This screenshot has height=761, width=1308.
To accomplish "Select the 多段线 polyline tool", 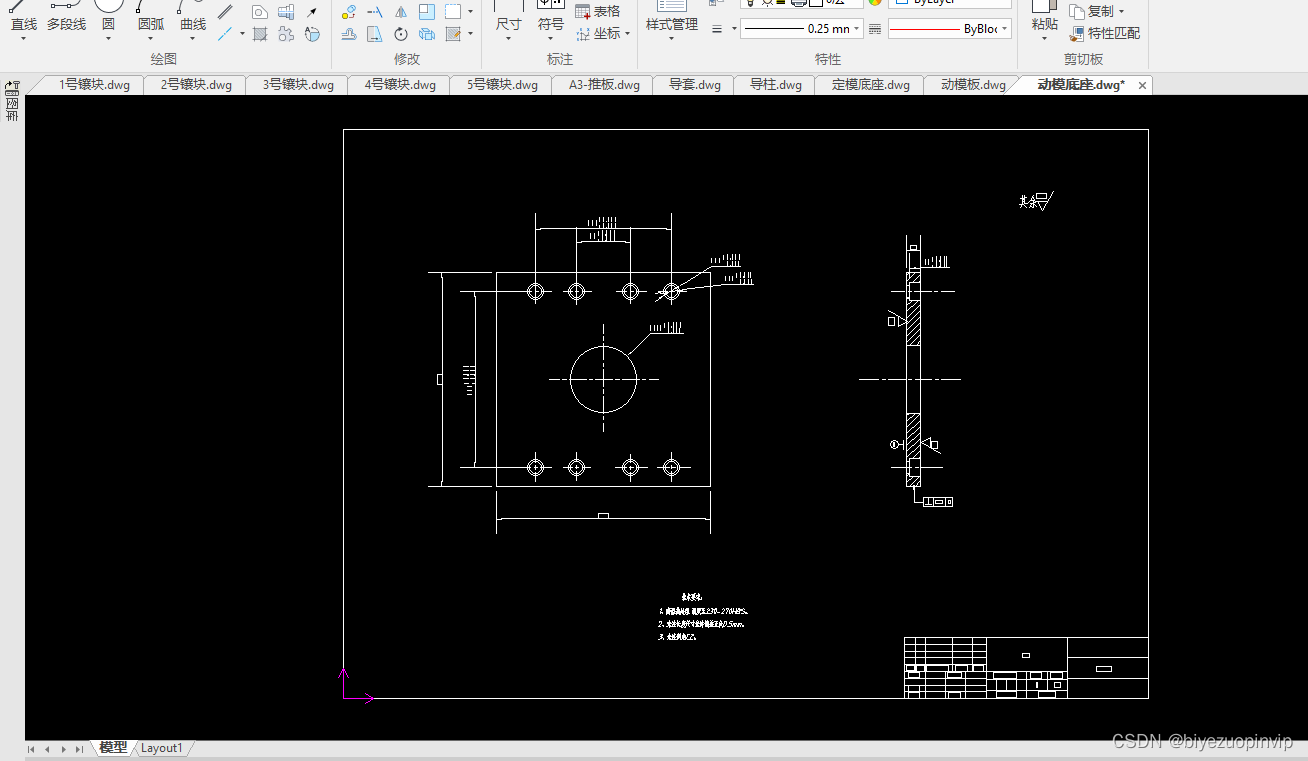I will (x=66, y=15).
